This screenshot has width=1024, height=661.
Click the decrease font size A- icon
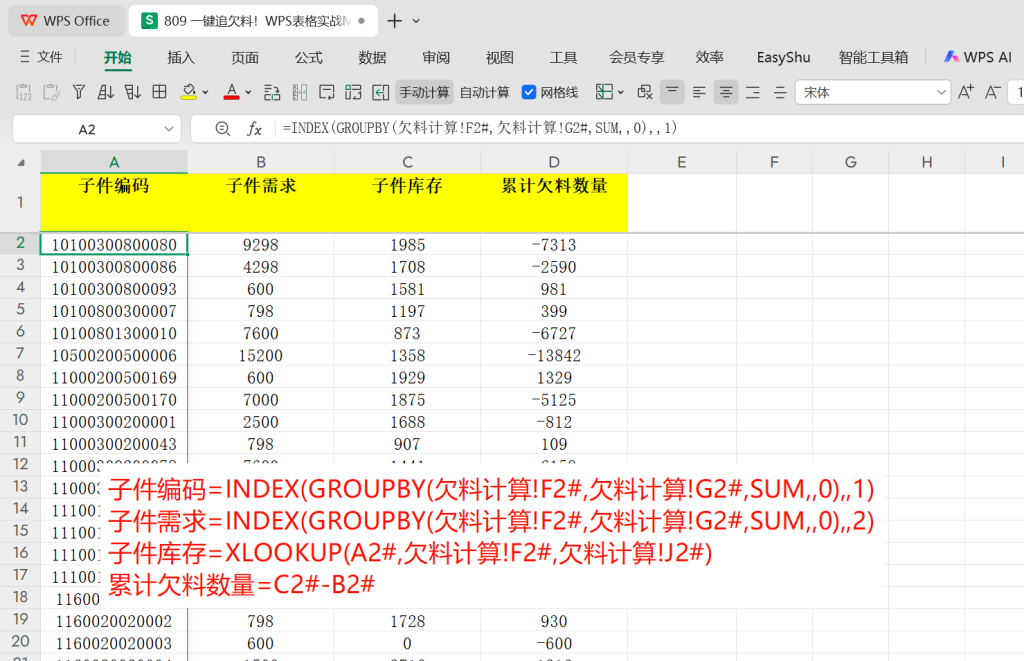(x=993, y=92)
